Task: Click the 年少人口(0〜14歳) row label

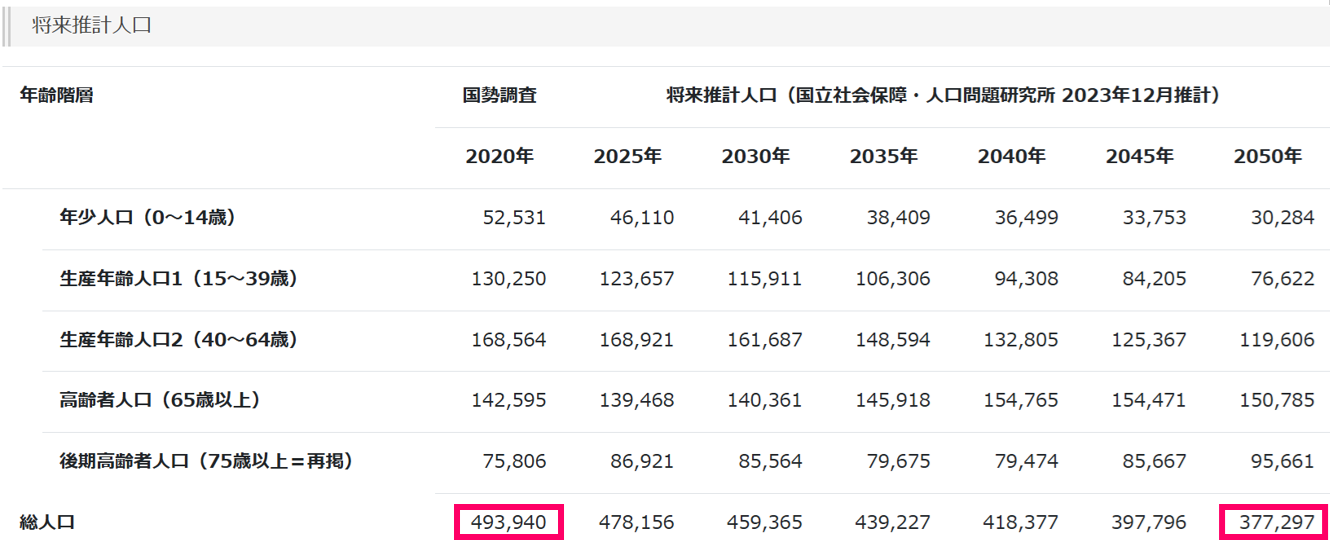Action: coord(148,217)
